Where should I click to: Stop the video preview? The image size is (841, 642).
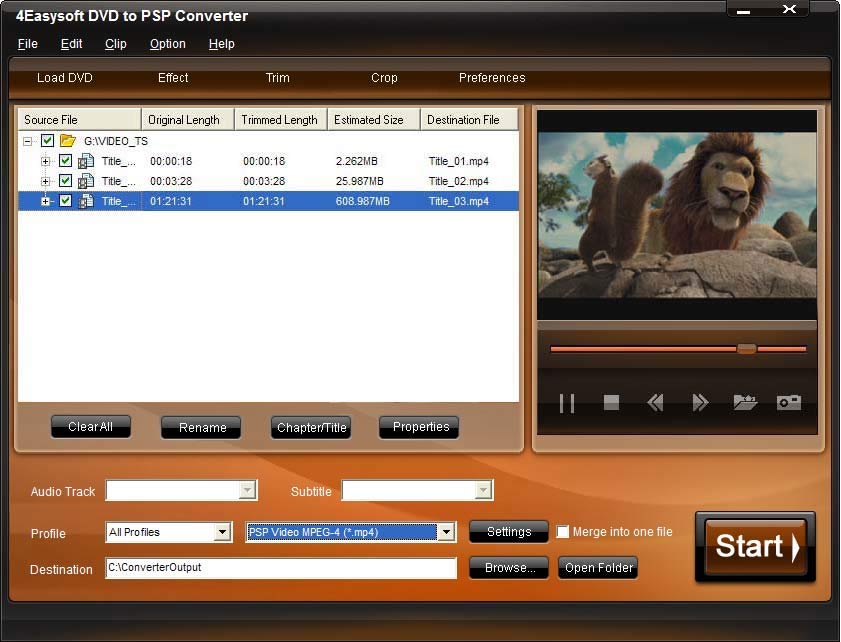click(611, 403)
